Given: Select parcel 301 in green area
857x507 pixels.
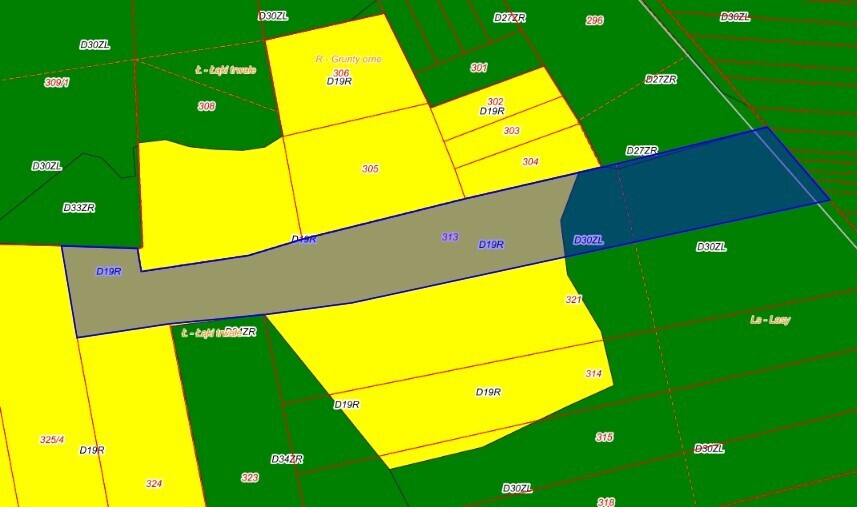Looking at the screenshot, I should coord(479,68).
